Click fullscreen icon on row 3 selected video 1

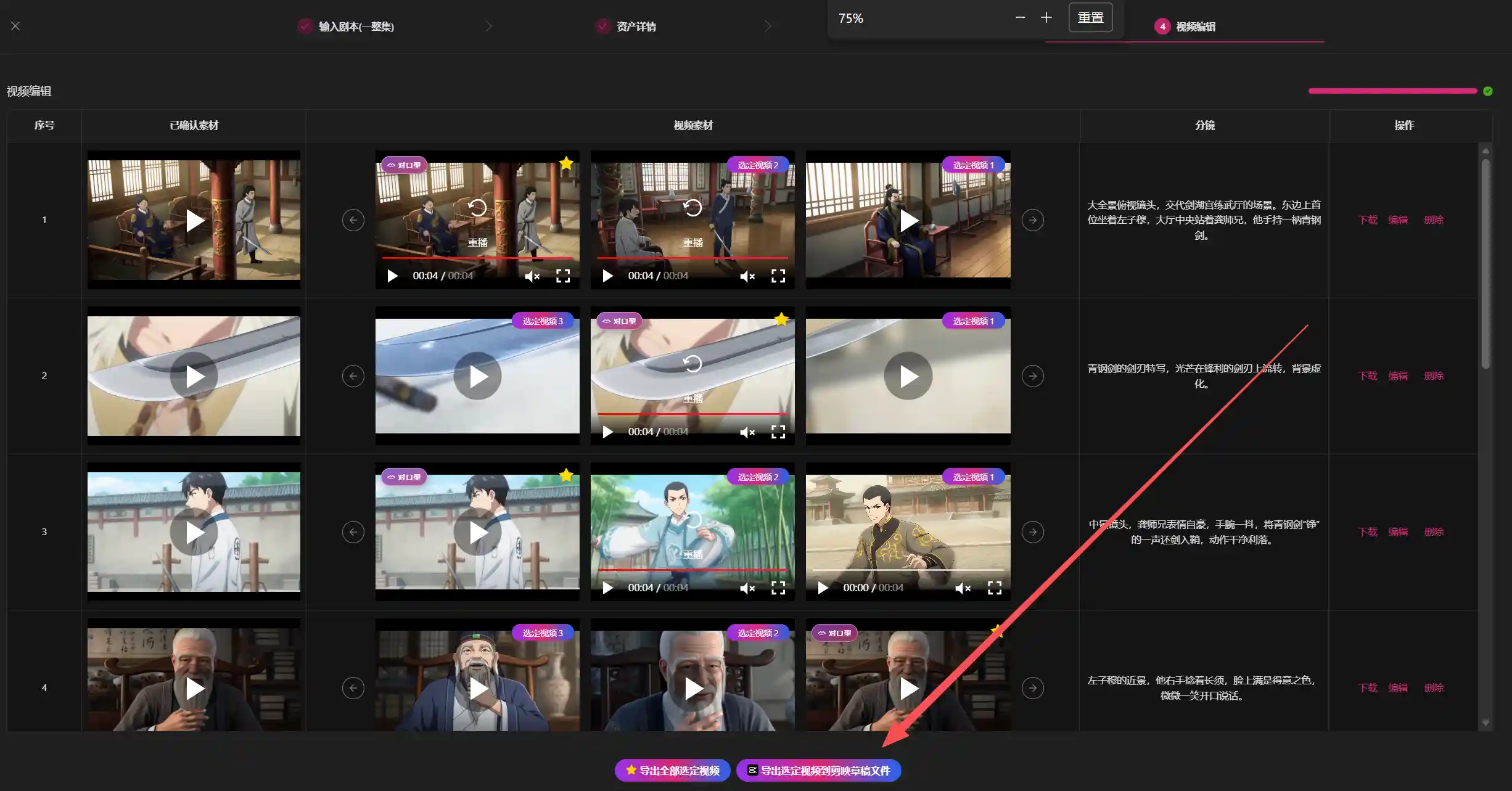[x=994, y=588]
